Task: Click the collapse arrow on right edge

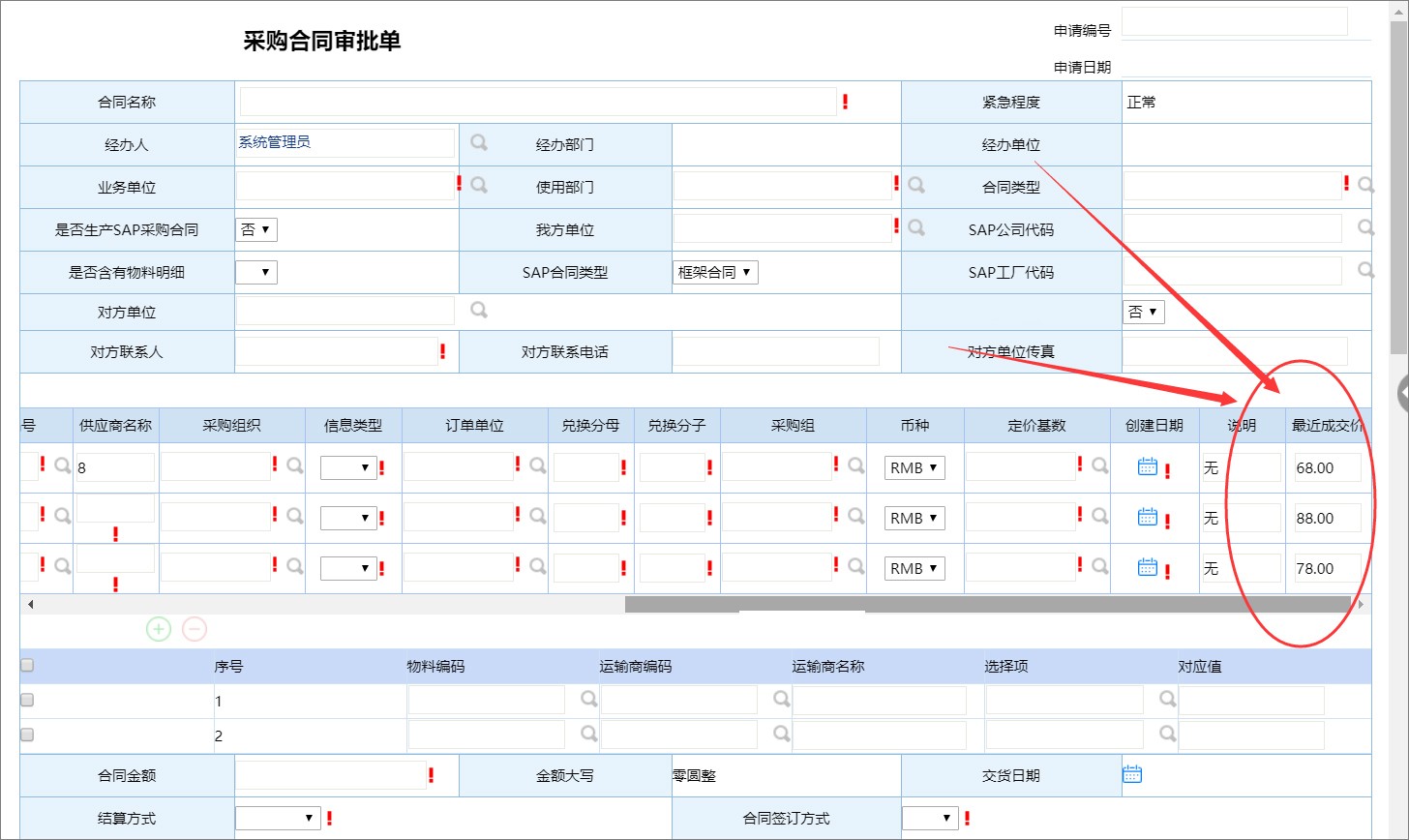Action: pos(1403,393)
